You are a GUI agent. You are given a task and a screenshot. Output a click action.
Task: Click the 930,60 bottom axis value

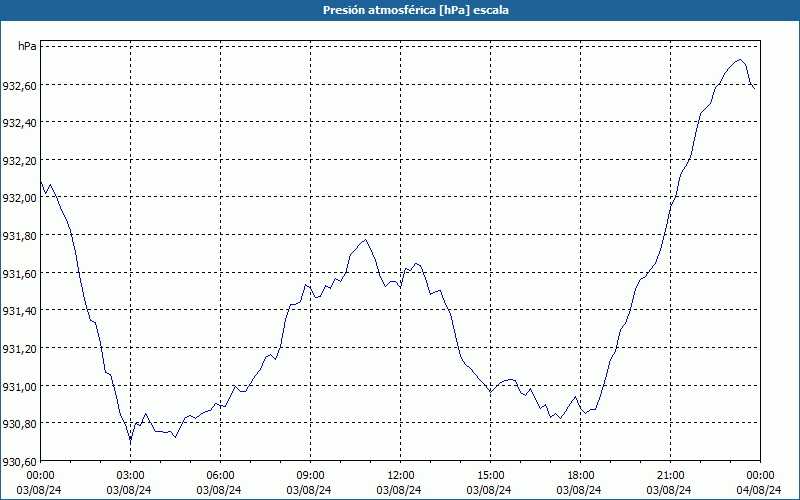pyautogui.click(x=19, y=461)
